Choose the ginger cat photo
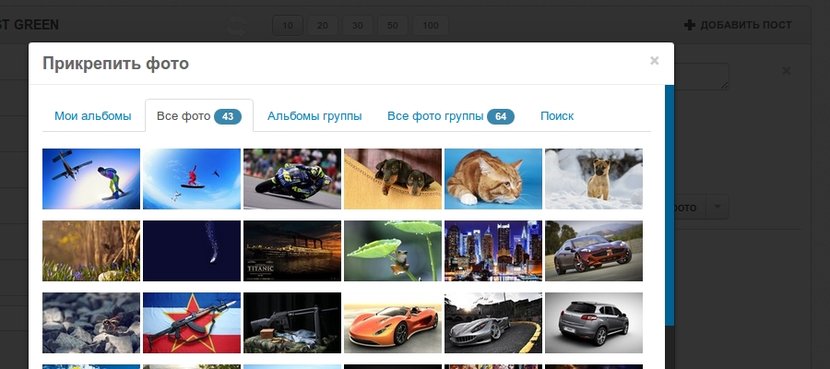 (x=493, y=179)
